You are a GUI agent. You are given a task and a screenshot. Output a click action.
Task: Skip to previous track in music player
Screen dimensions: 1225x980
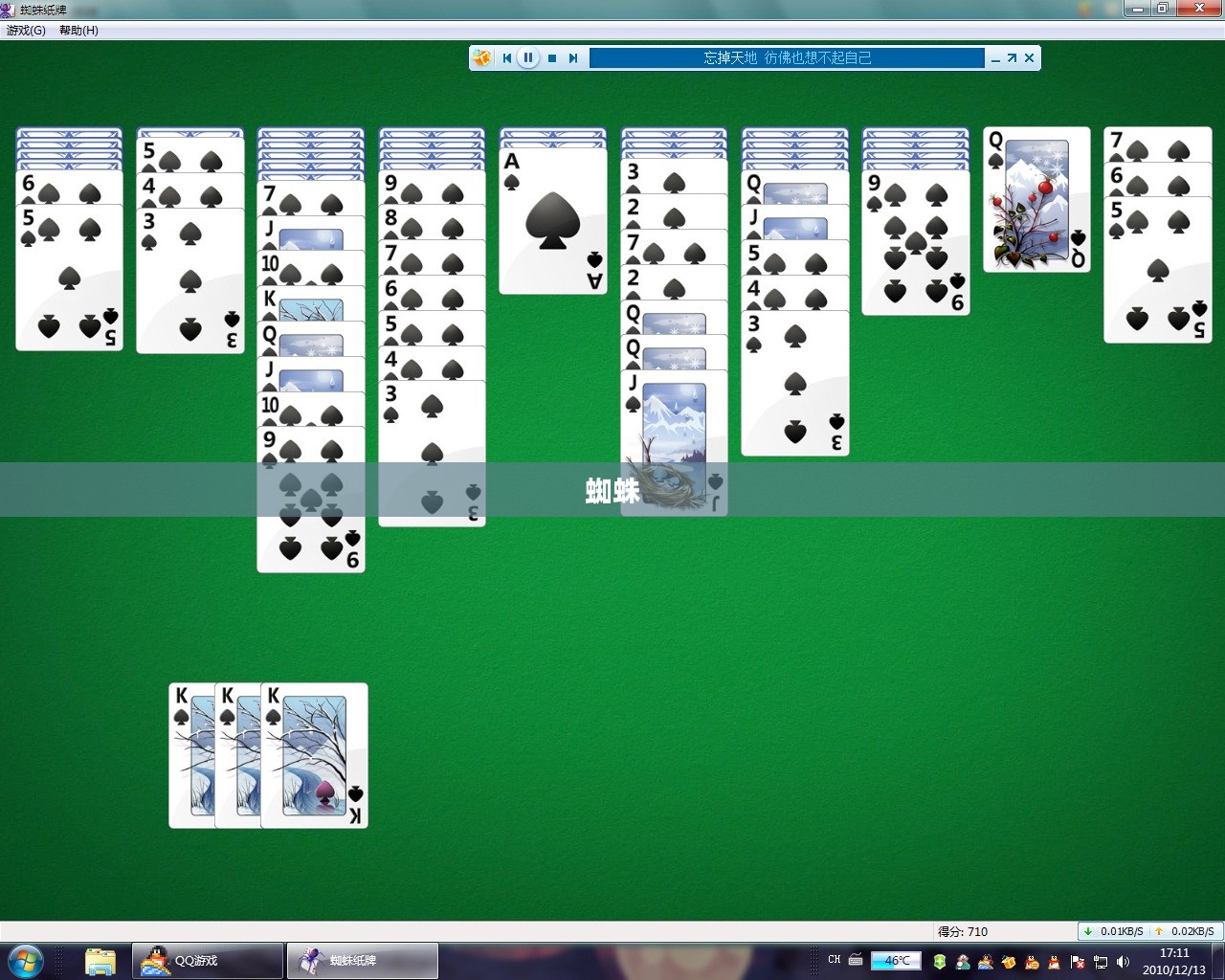pos(507,58)
